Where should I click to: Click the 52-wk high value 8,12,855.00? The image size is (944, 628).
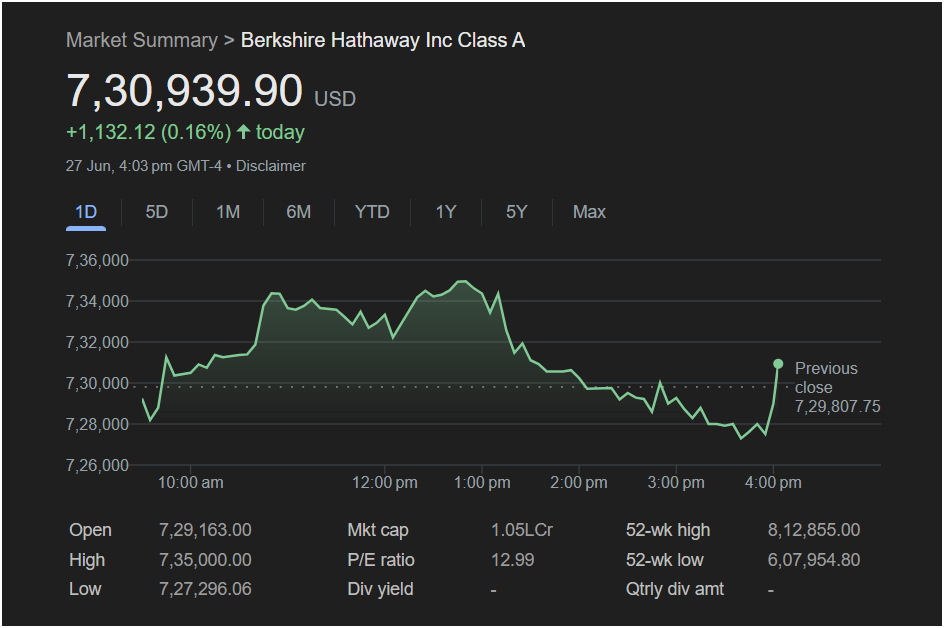814,530
